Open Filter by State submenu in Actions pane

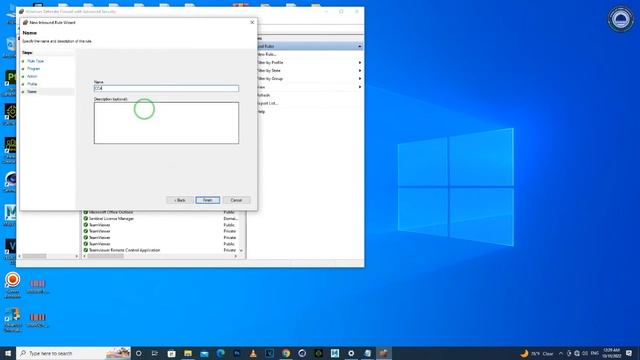pyautogui.click(x=309, y=71)
